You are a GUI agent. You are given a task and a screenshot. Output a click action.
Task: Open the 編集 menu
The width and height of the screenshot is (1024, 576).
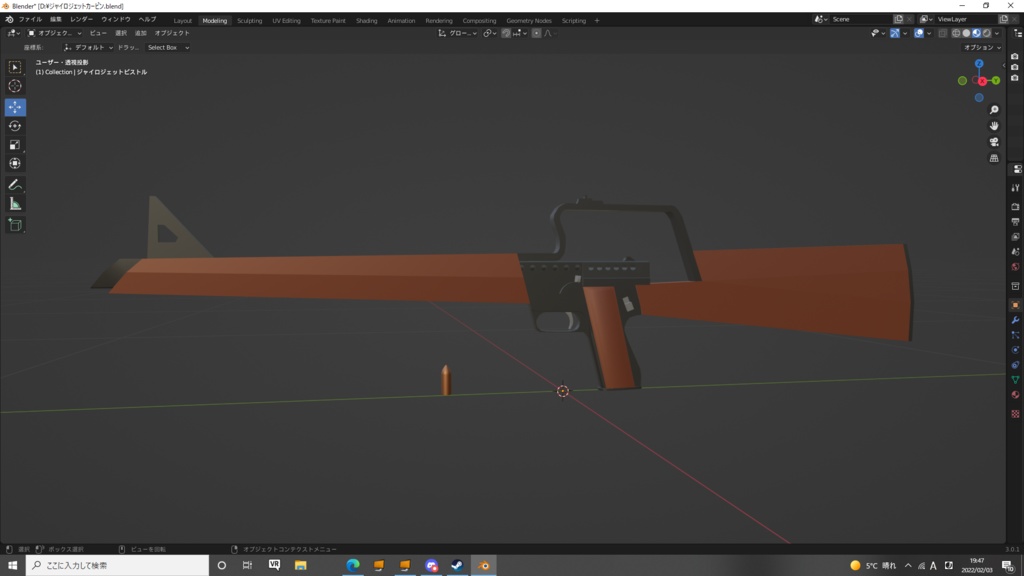(x=56, y=20)
